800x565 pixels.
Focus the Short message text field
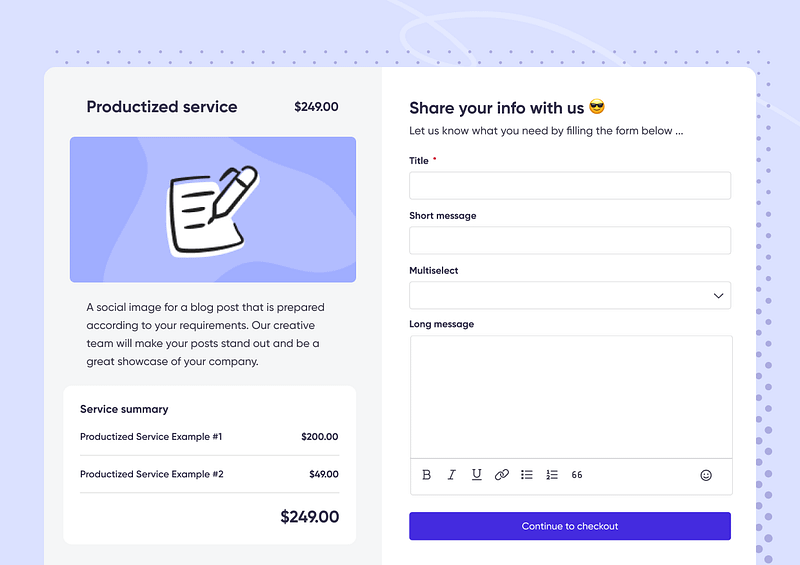point(569,240)
